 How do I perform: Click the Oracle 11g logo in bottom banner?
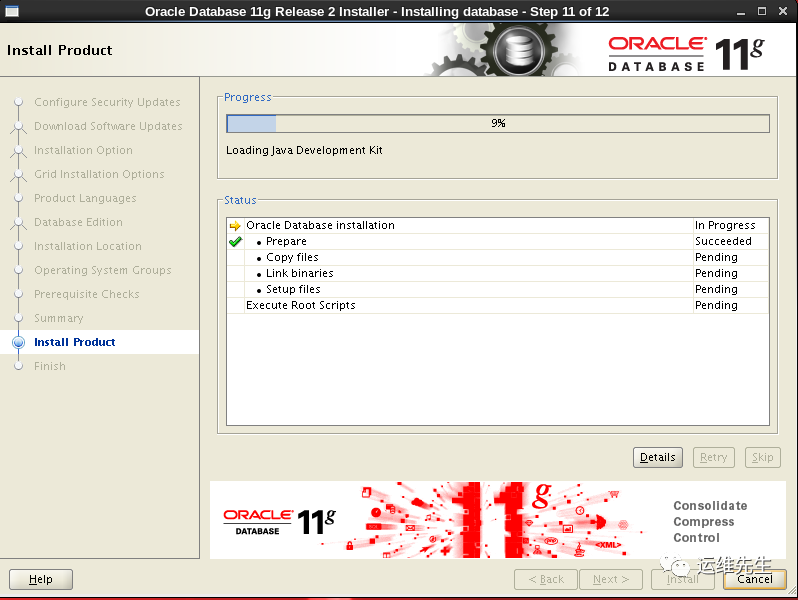tap(279, 522)
